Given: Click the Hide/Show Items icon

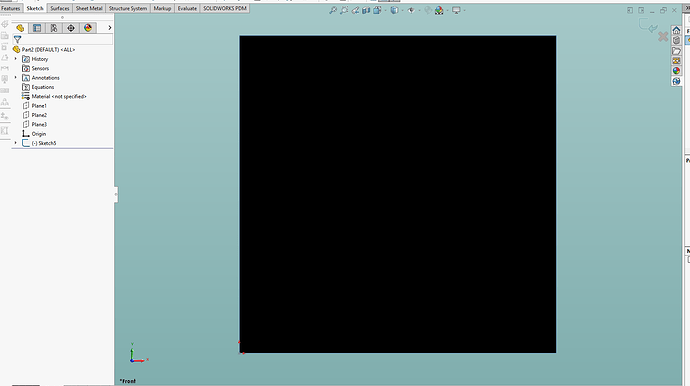Looking at the screenshot, I should click(411, 10).
